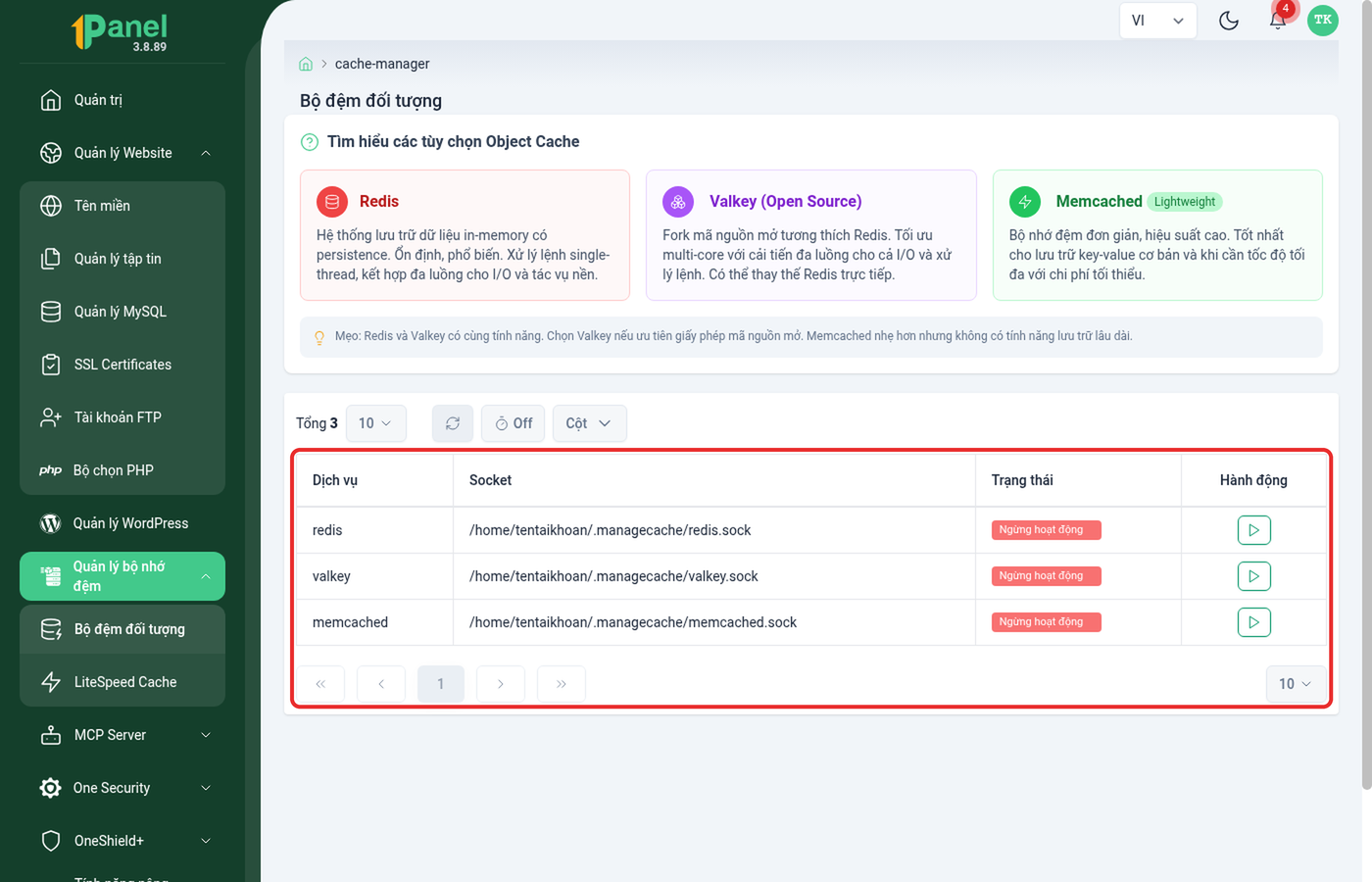Start the redis service play icon
The width and height of the screenshot is (1372, 882).
pos(1253,530)
